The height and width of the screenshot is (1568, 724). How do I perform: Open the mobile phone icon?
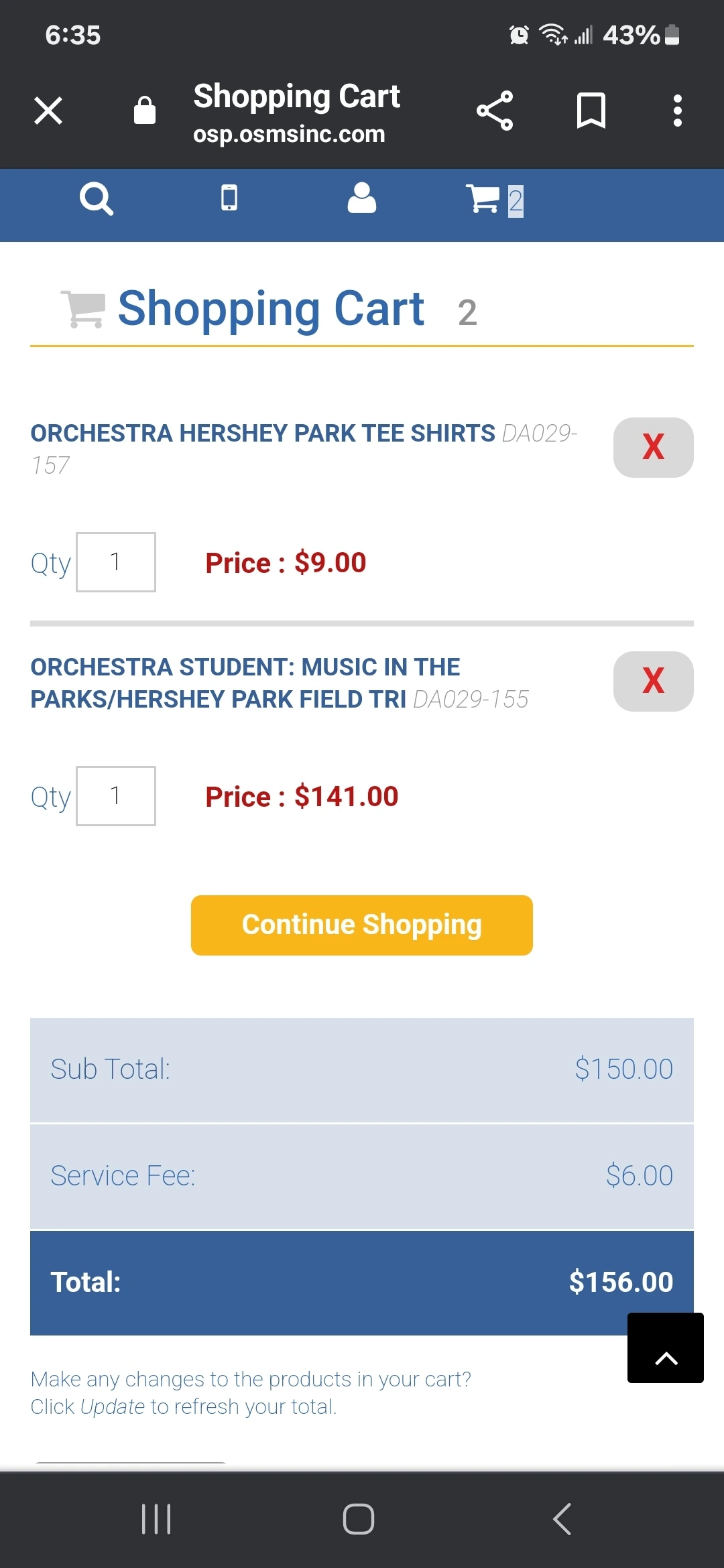click(229, 198)
